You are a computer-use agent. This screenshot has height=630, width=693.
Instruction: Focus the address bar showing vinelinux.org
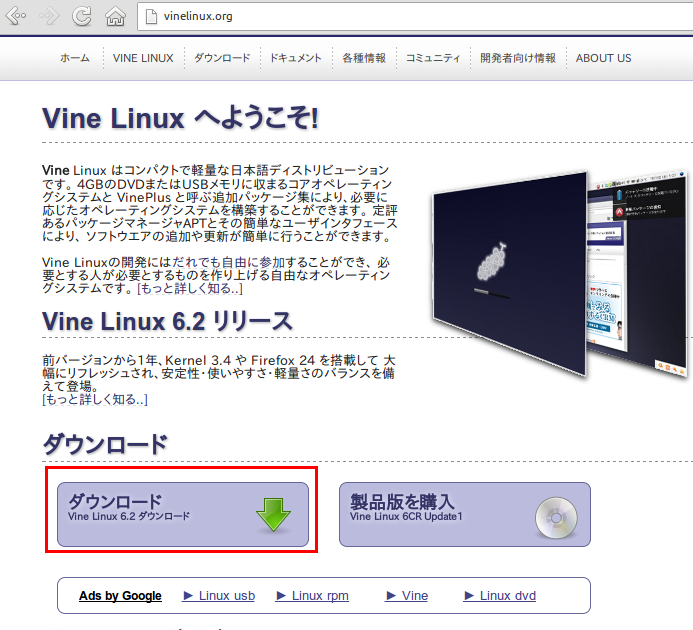click(x=415, y=16)
